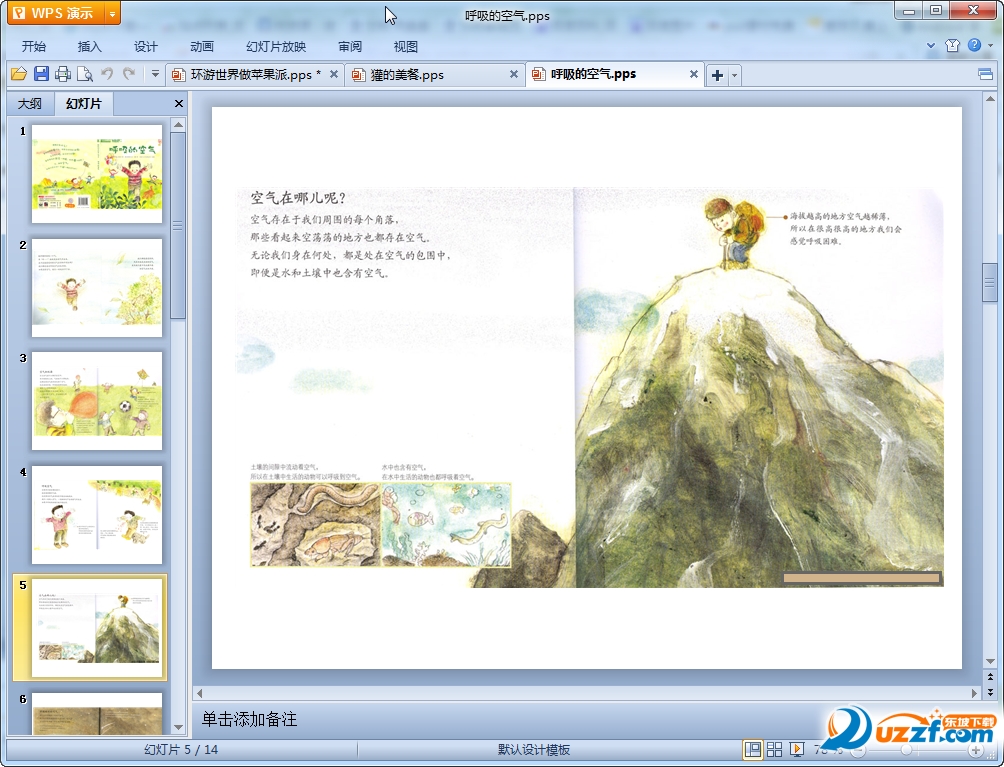Viewport: 1004px width, 767px height.
Task: Create a new document with the plus button
Action: point(717,75)
